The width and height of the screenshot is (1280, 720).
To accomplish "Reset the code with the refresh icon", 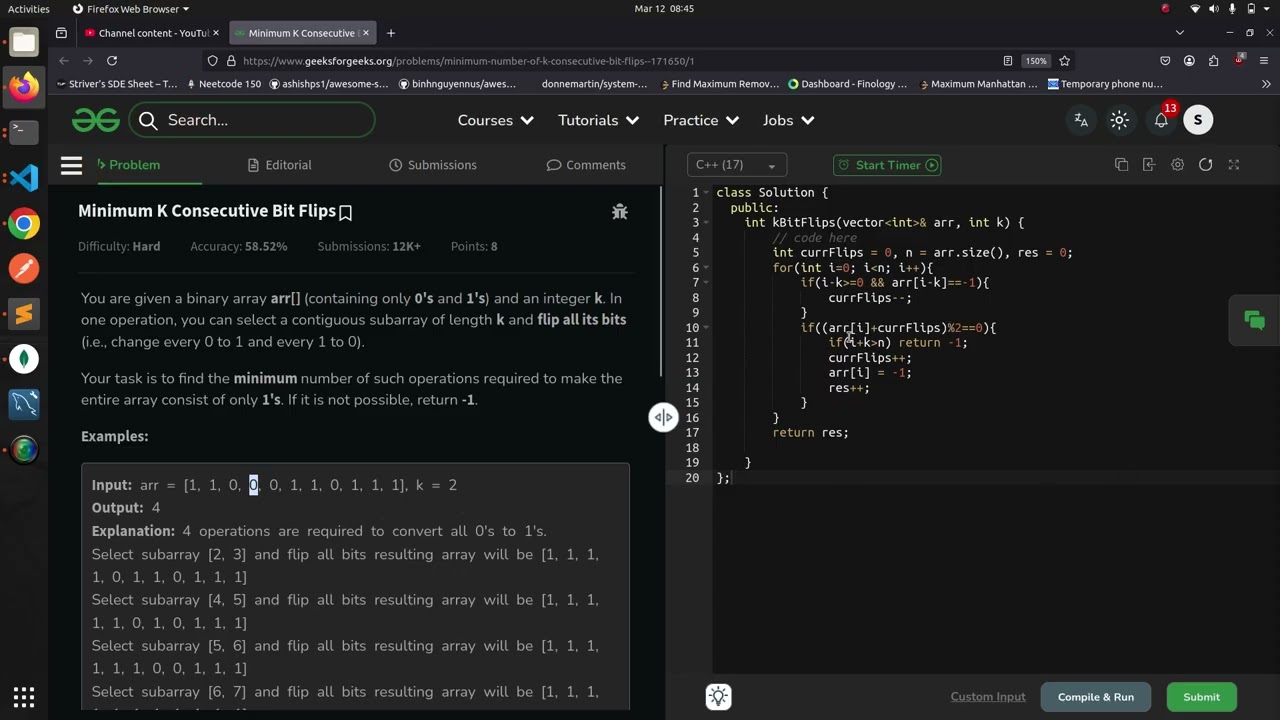I will [x=1205, y=165].
